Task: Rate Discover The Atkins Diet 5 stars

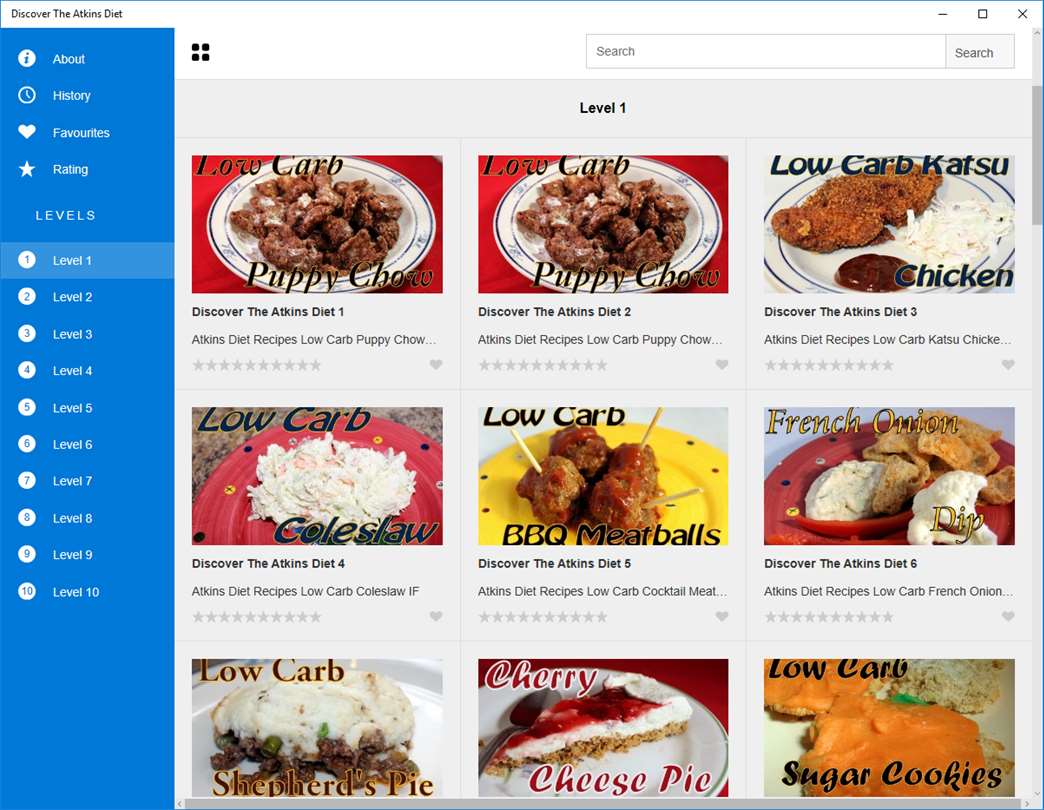Action: click(x=543, y=616)
